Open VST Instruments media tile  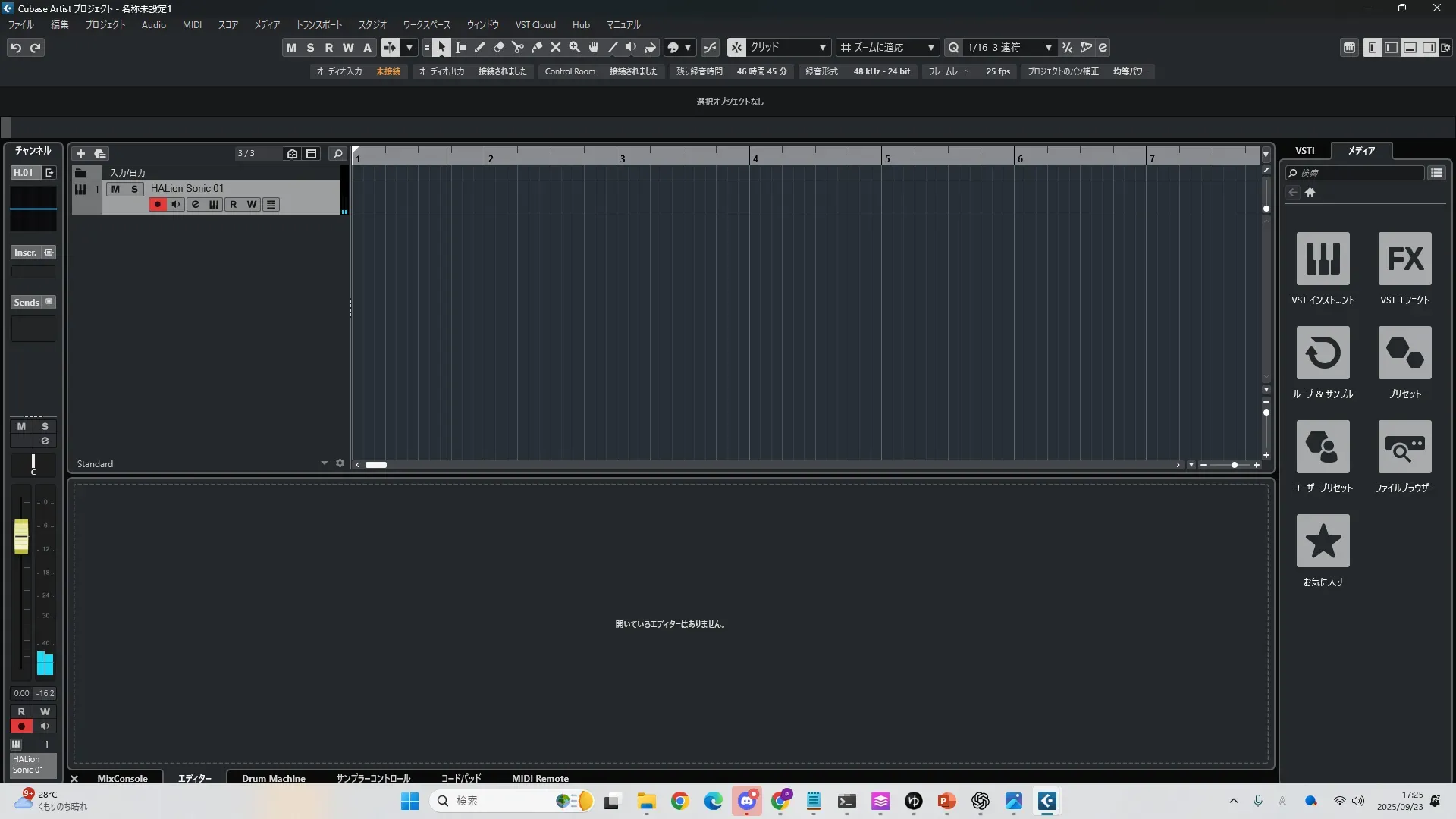tap(1323, 259)
